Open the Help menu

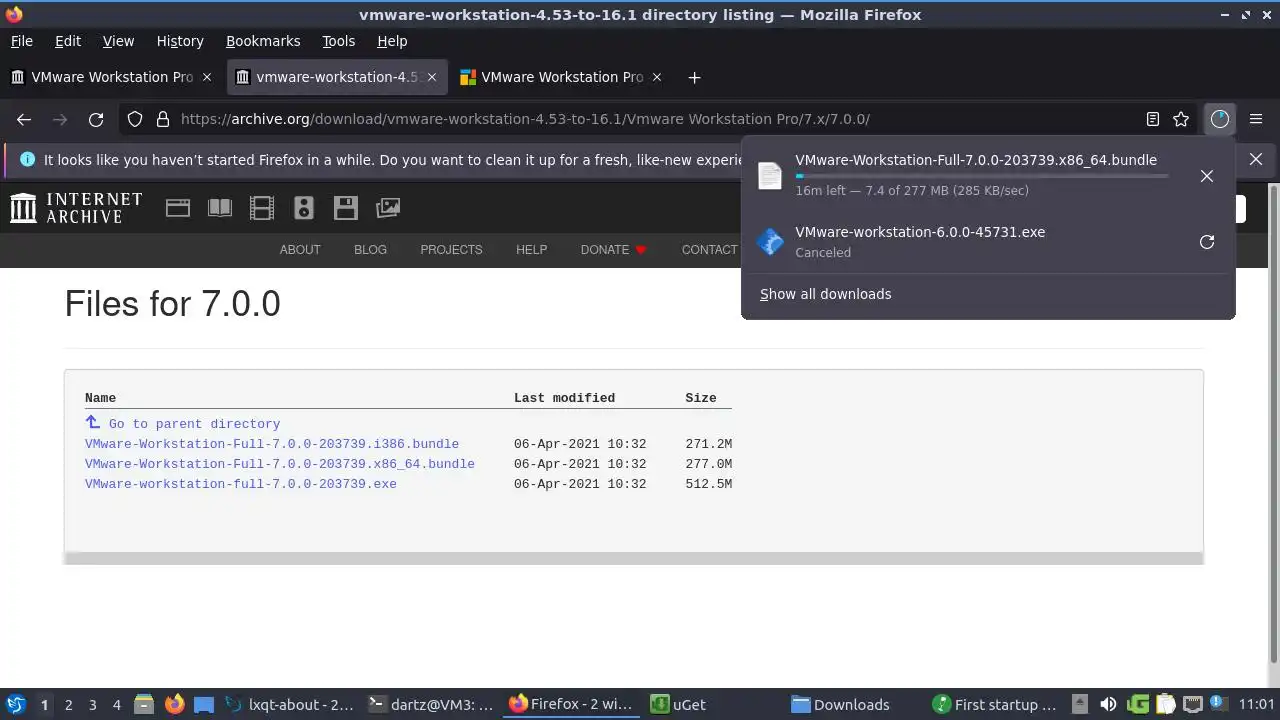click(392, 41)
